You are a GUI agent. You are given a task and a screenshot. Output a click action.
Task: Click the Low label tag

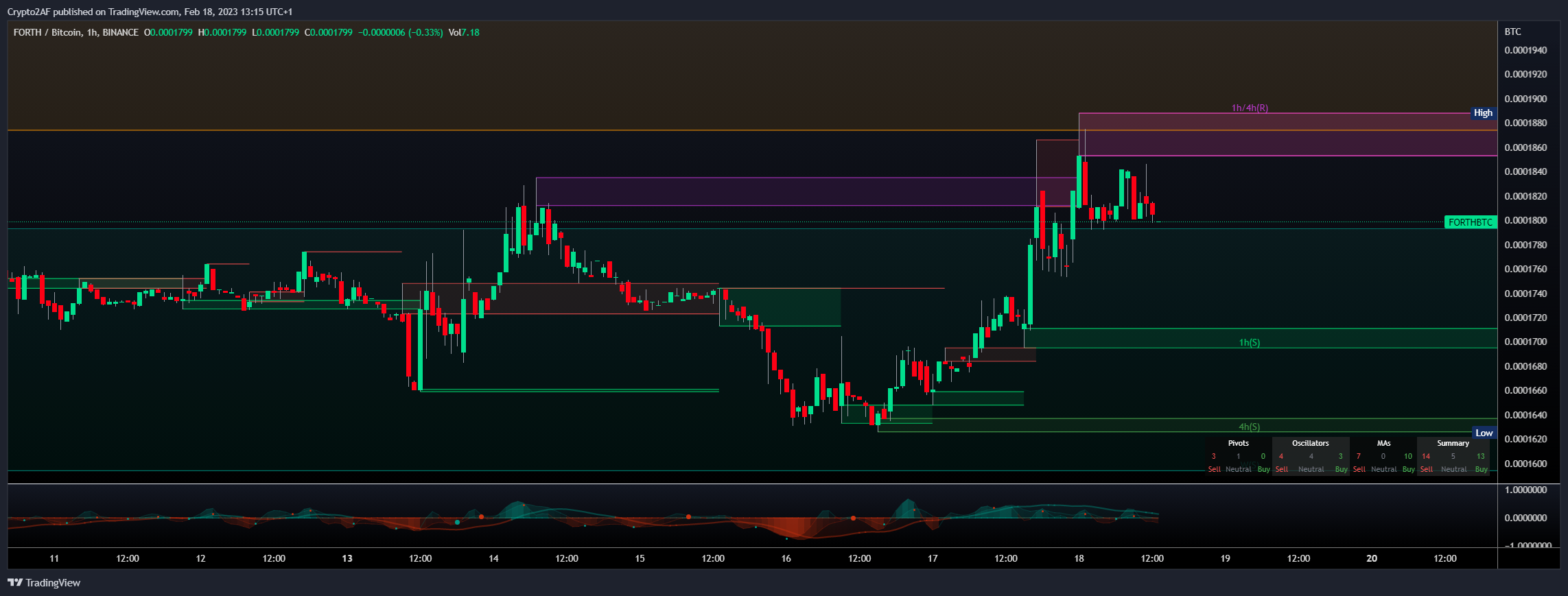1484,433
